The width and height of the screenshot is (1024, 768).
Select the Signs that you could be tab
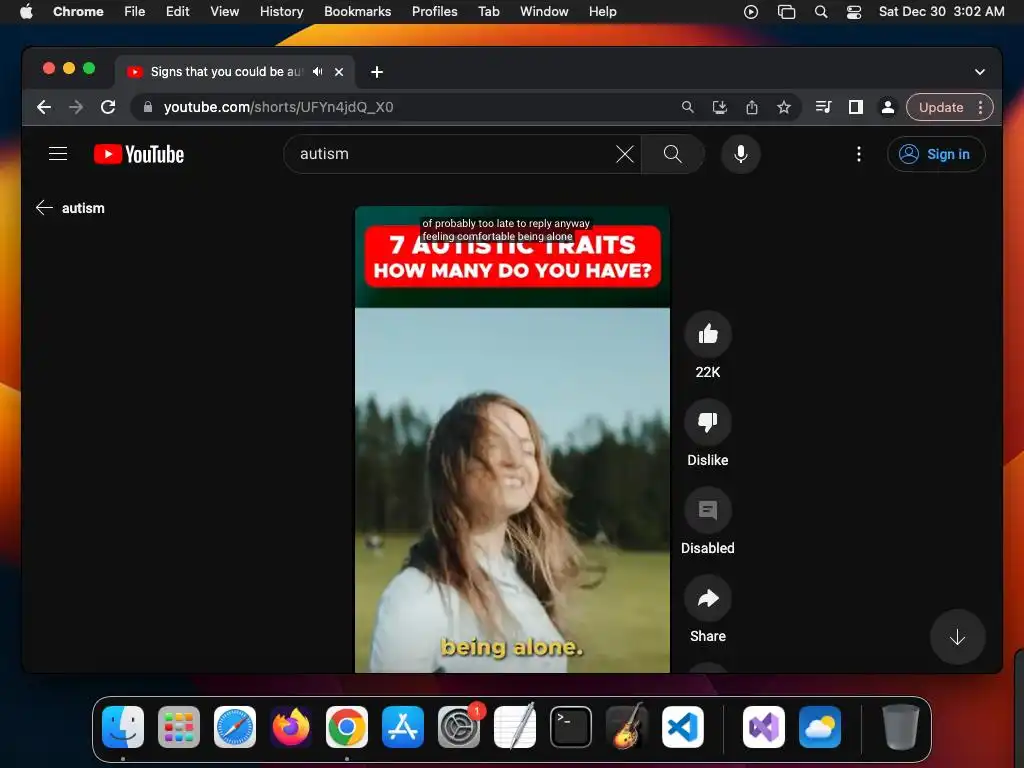(x=235, y=72)
